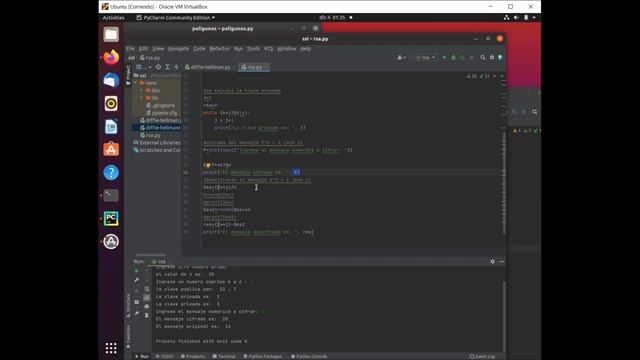
Task: Click Collapse All icon in Project toolbar
Action: 176,67
